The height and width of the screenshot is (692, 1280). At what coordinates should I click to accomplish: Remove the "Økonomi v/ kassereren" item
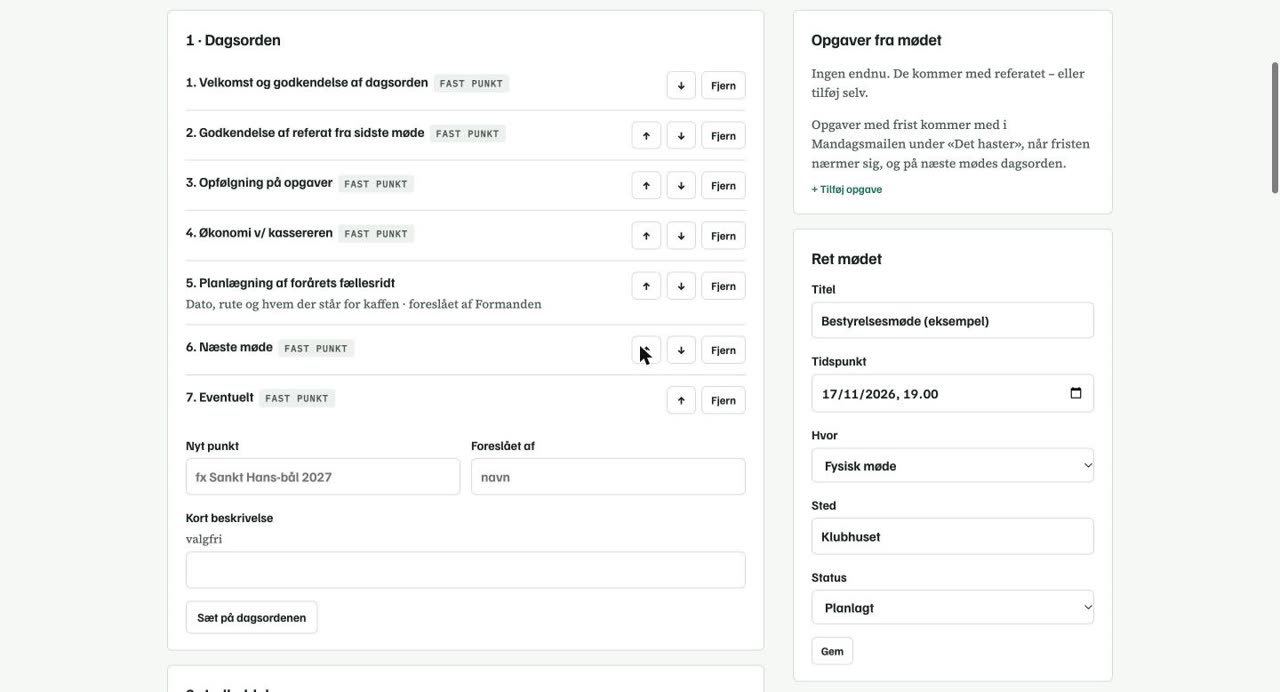tap(723, 235)
